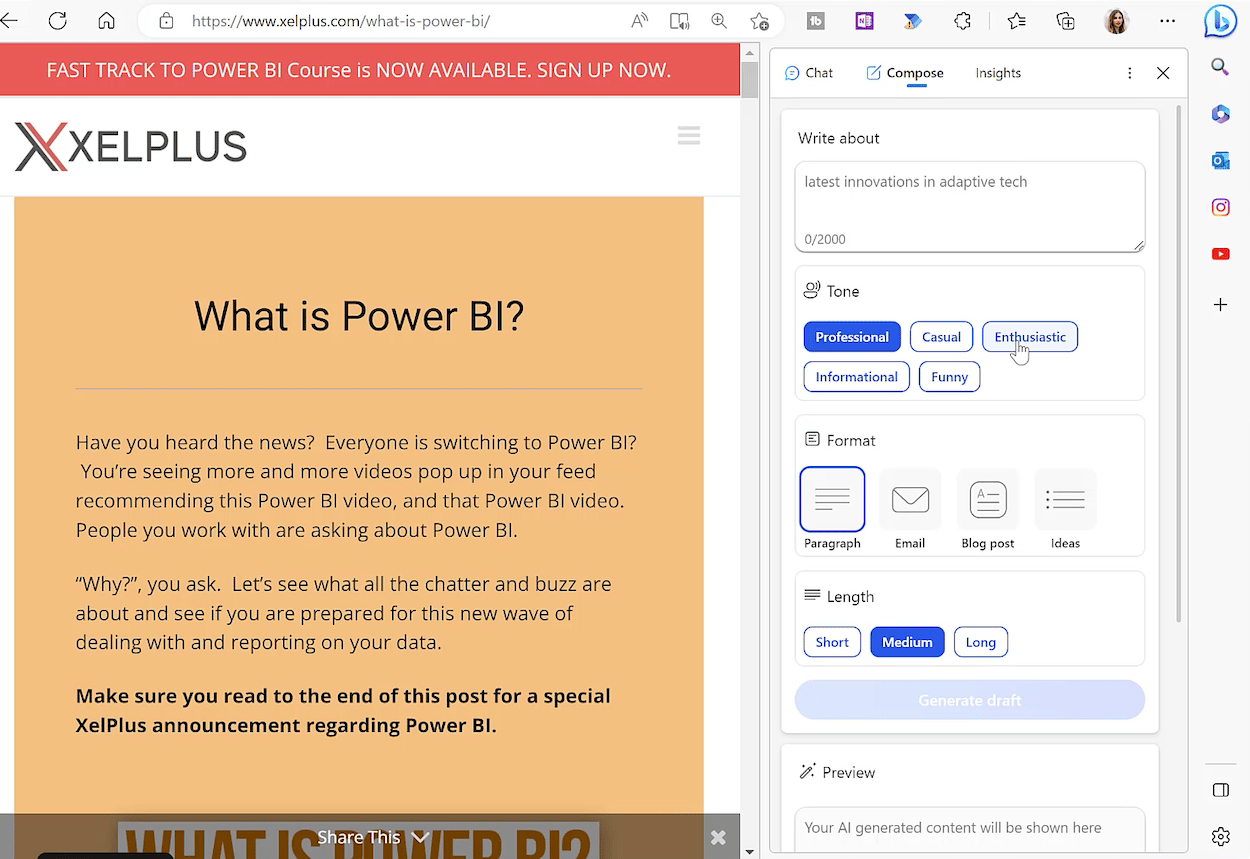Open Instagram in the sidebar

[1220, 207]
